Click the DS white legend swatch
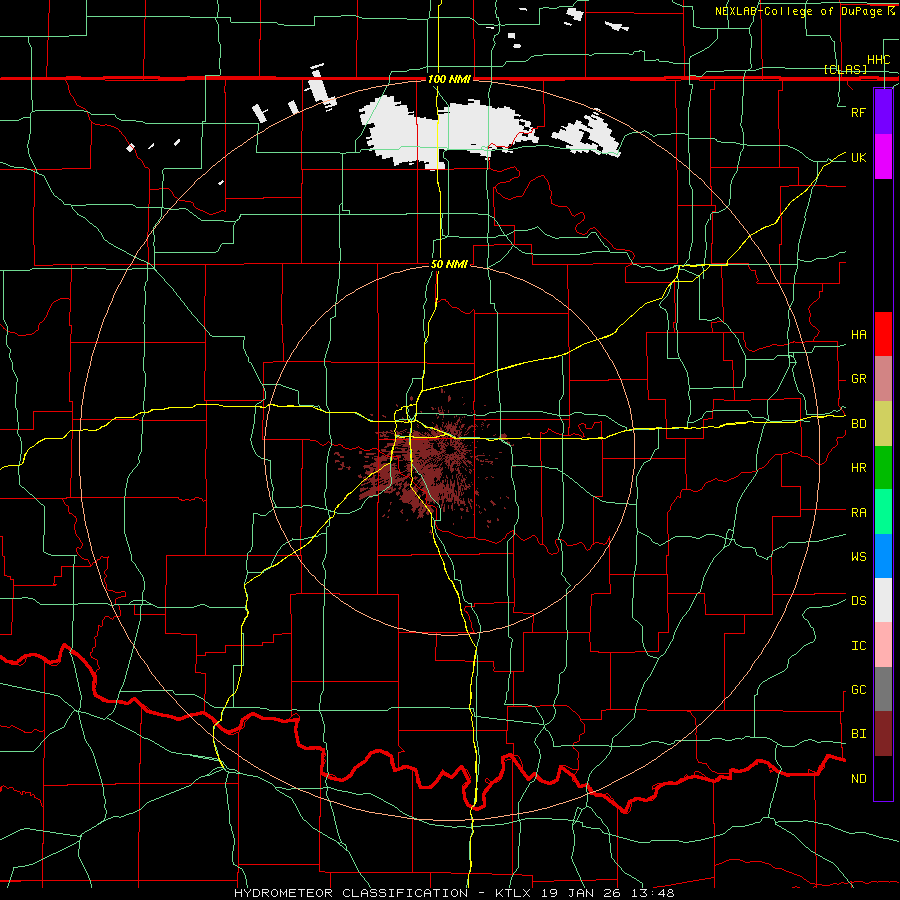The height and width of the screenshot is (900, 900). point(883,600)
